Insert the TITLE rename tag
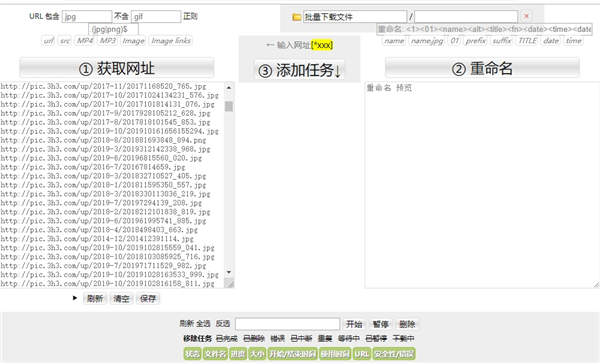This screenshot has height=363, width=600. point(527,41)
